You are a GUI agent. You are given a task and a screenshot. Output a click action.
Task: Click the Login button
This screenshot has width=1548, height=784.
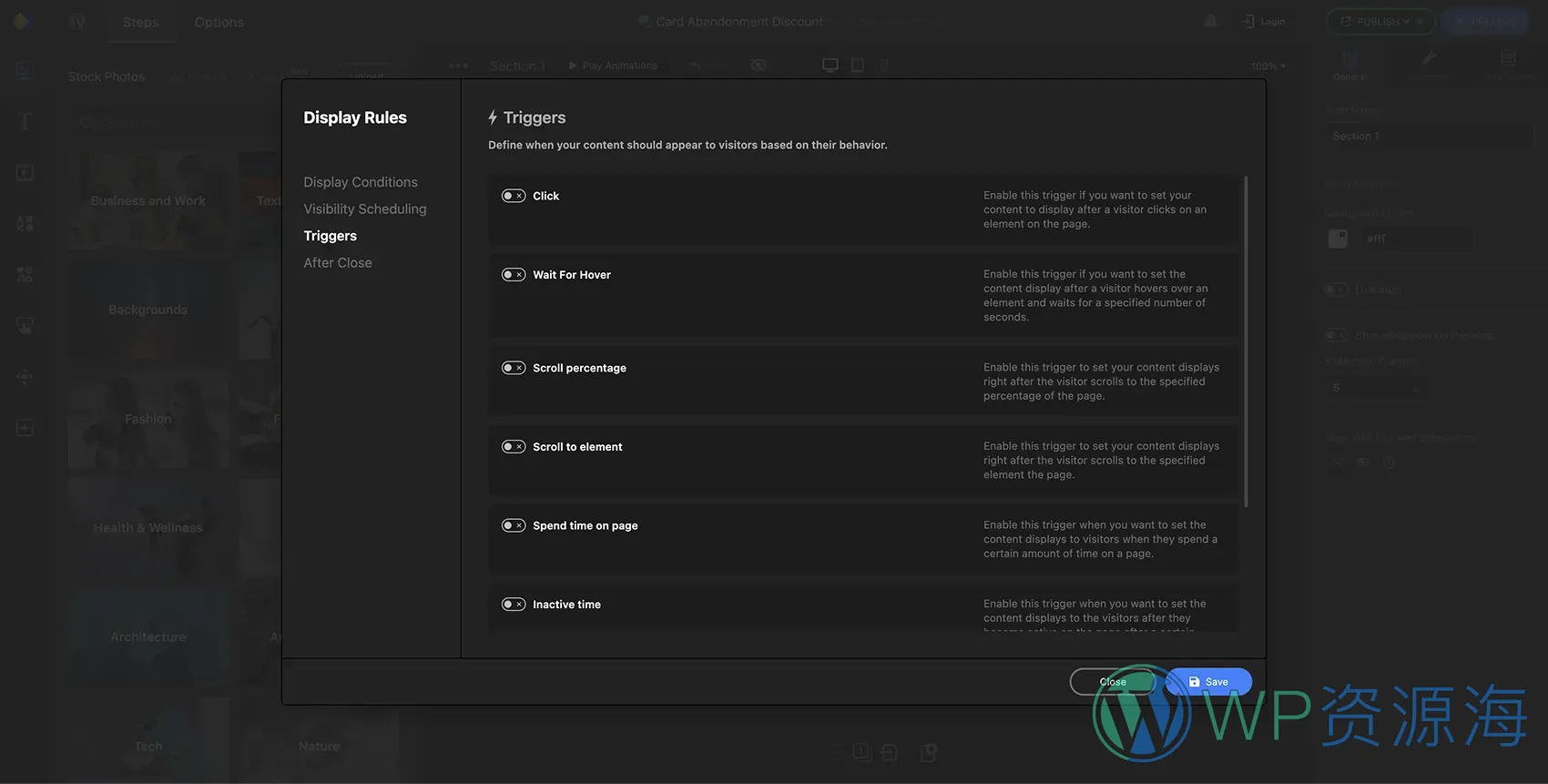tap(1264, 22)
